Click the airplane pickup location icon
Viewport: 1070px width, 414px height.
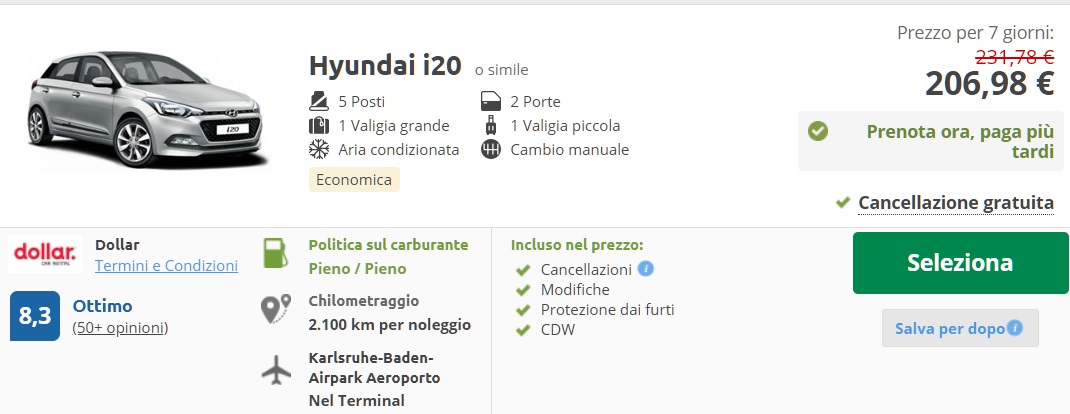click(276, 370)
